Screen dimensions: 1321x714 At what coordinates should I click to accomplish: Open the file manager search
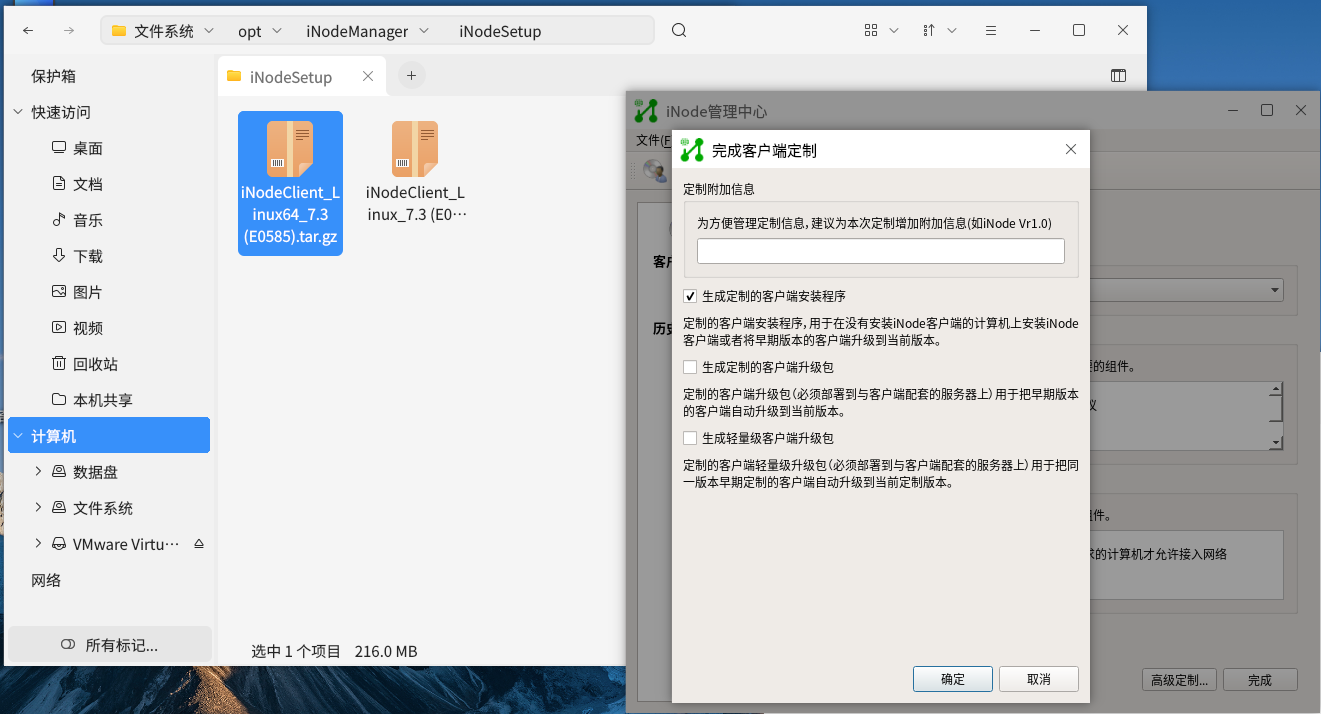click(x=679, y=31)
